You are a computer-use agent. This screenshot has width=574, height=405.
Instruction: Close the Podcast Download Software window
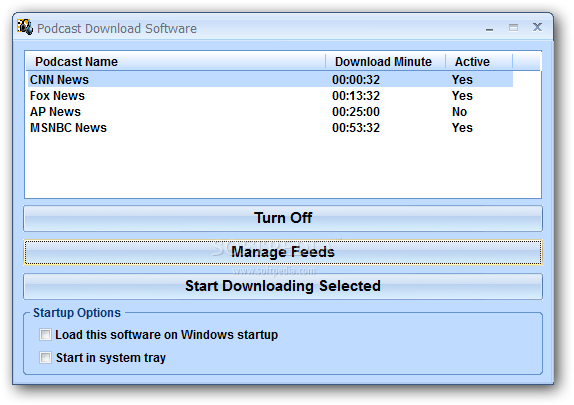(537, 27)
